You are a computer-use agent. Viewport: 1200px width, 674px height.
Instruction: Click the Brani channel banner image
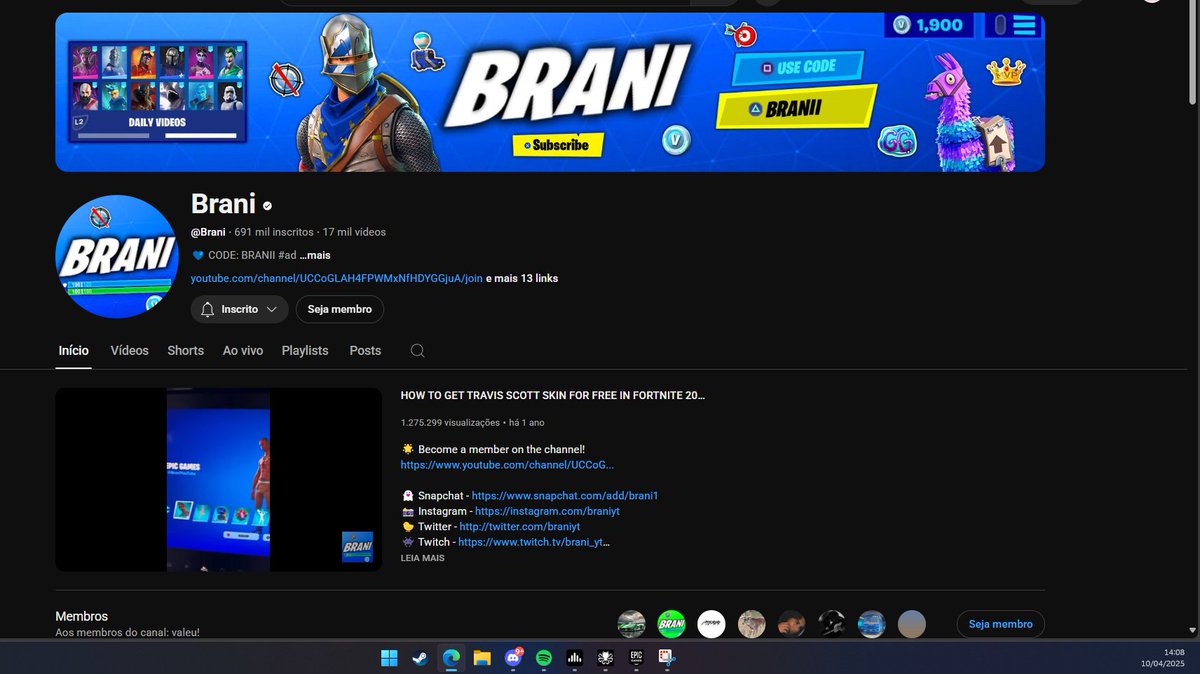[x=550, y=92]
